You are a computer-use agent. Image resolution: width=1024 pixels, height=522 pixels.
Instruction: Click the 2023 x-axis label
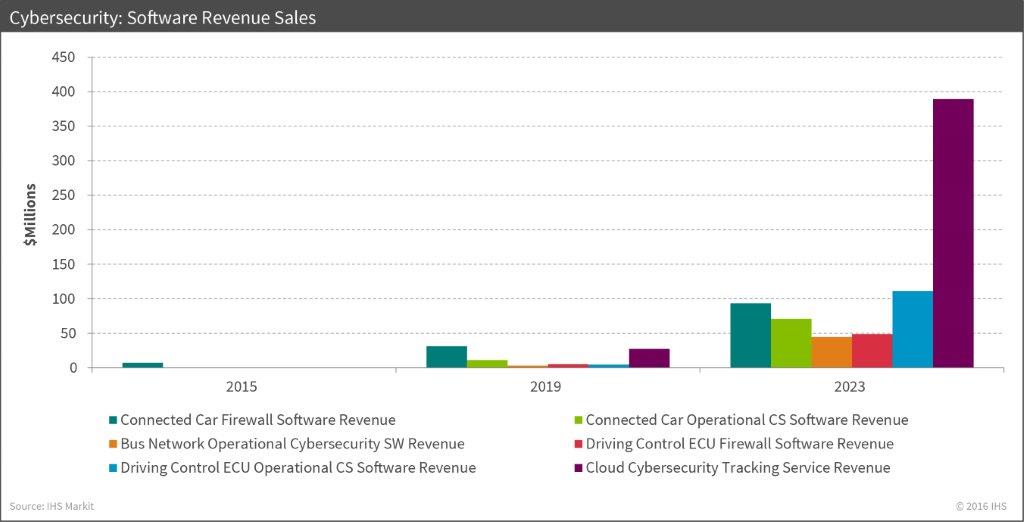[851, 386]
